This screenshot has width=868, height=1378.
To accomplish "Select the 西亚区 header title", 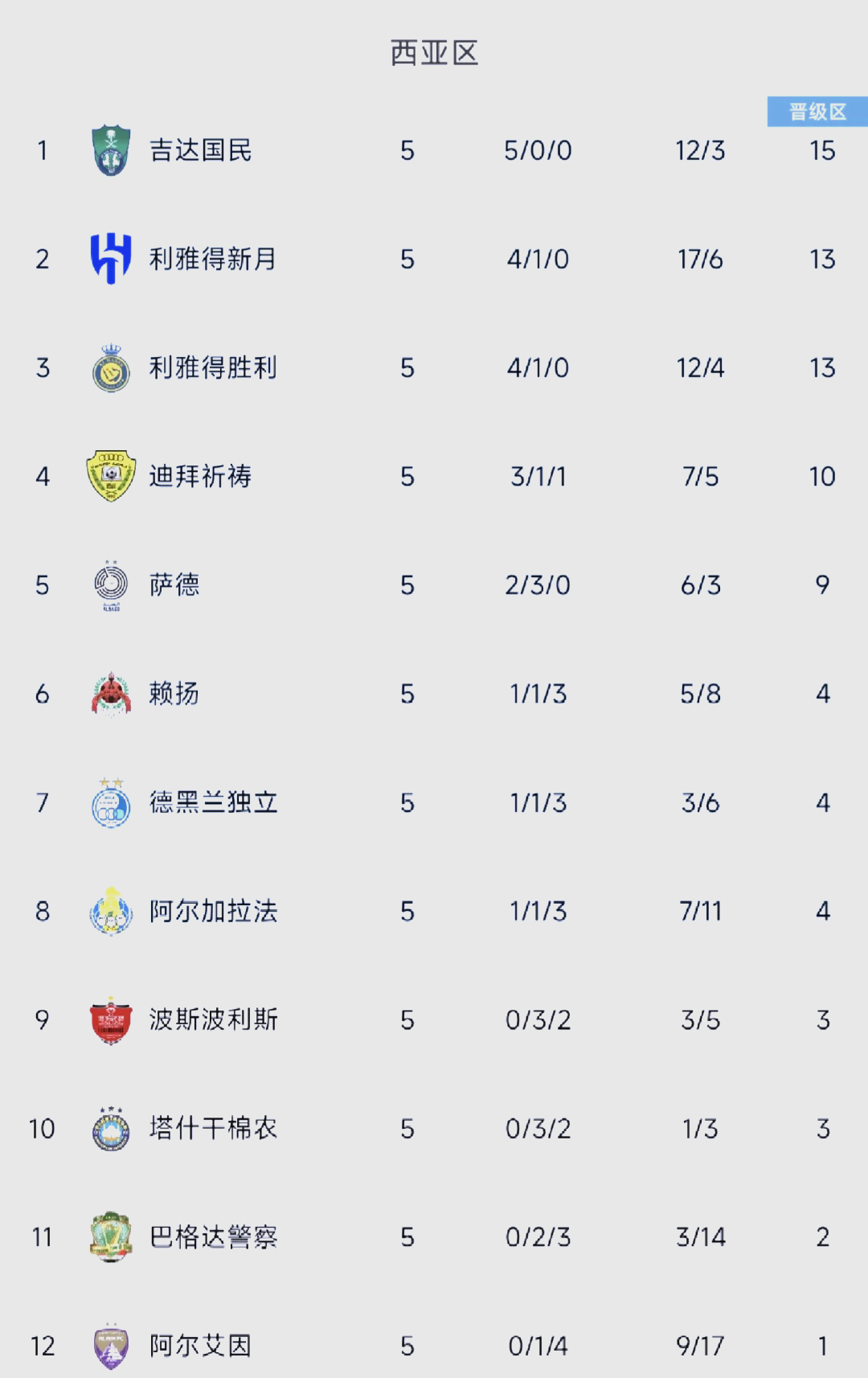I will pyautogui.click(x=434, y=53).
